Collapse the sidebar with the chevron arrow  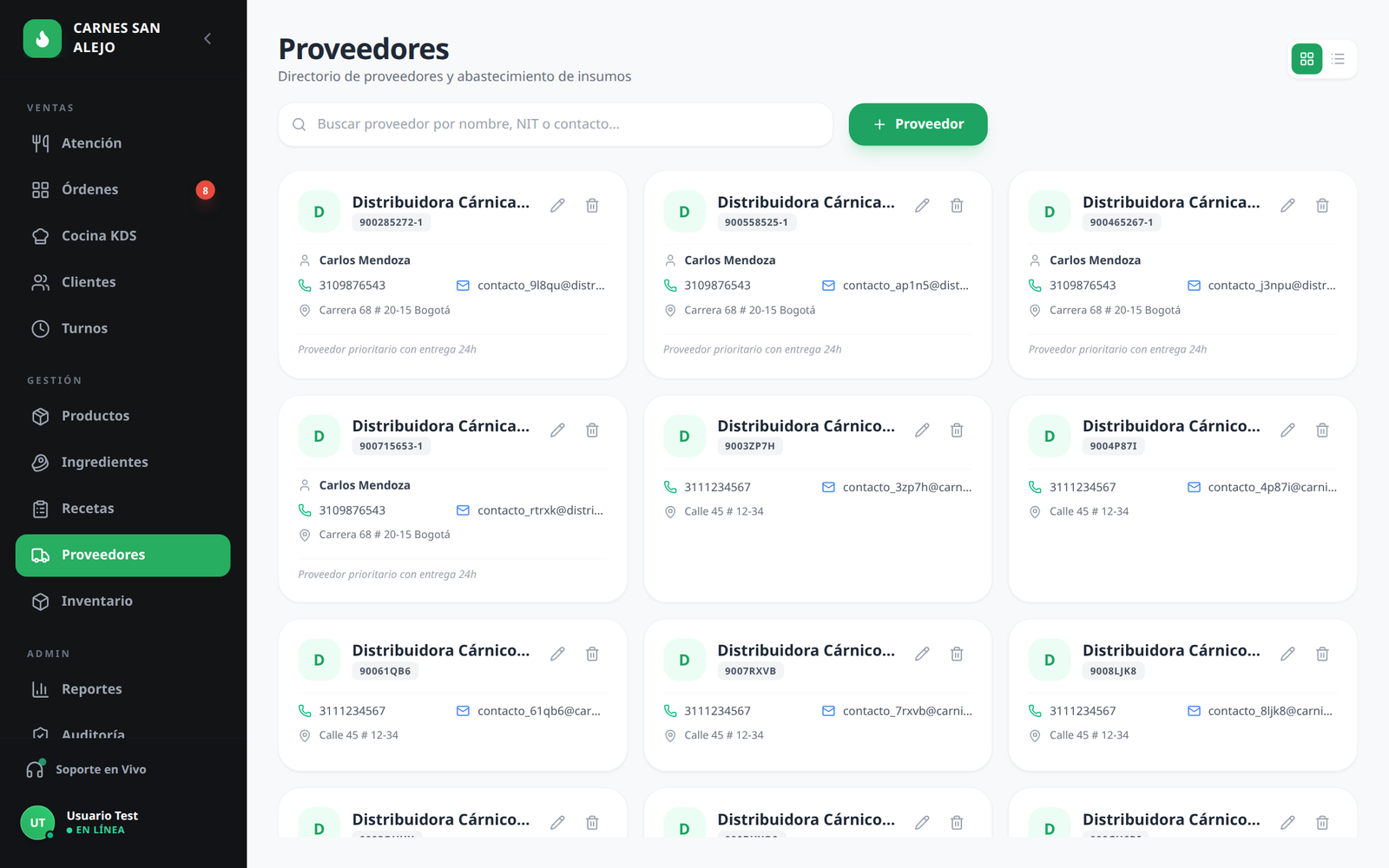click(x=207, y=38)
